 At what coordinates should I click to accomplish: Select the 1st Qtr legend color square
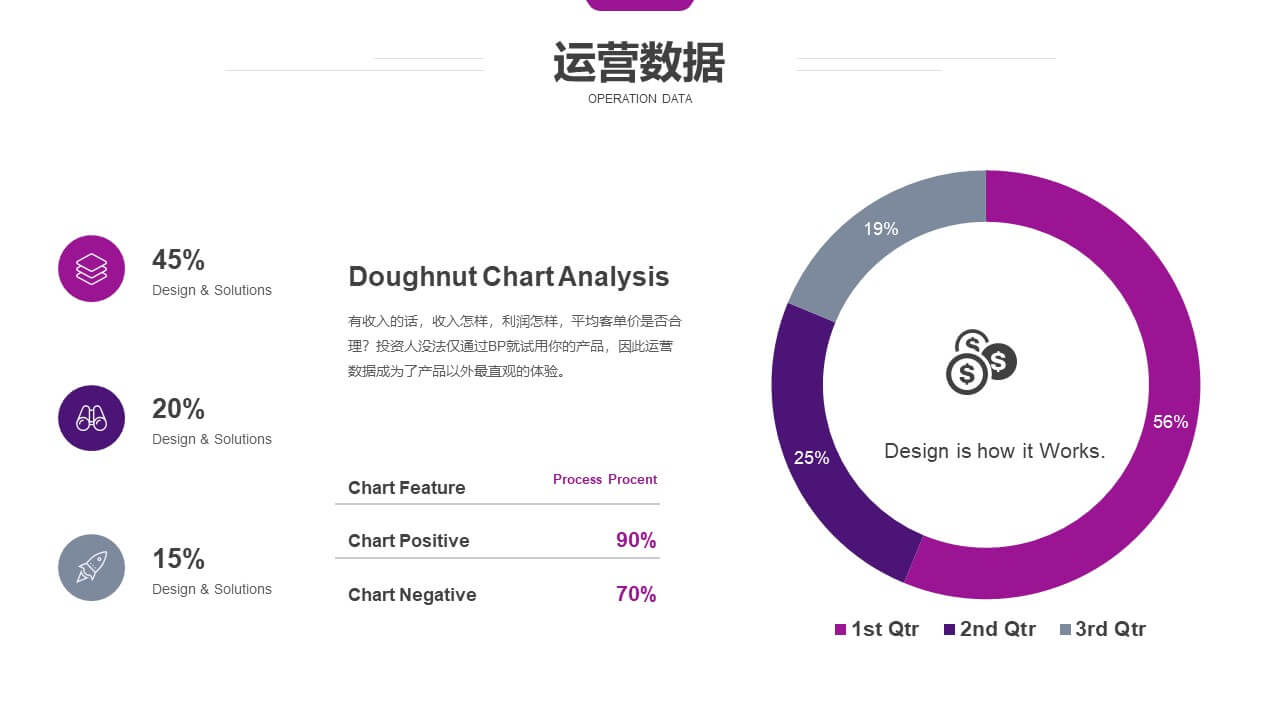tap(840, 629)
